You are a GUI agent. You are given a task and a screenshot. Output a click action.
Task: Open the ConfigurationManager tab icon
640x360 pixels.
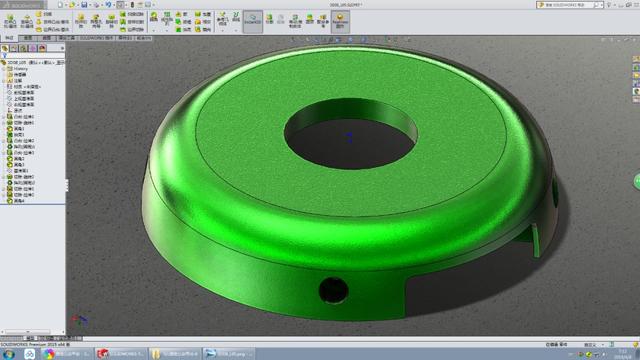[x=24, y=48]
